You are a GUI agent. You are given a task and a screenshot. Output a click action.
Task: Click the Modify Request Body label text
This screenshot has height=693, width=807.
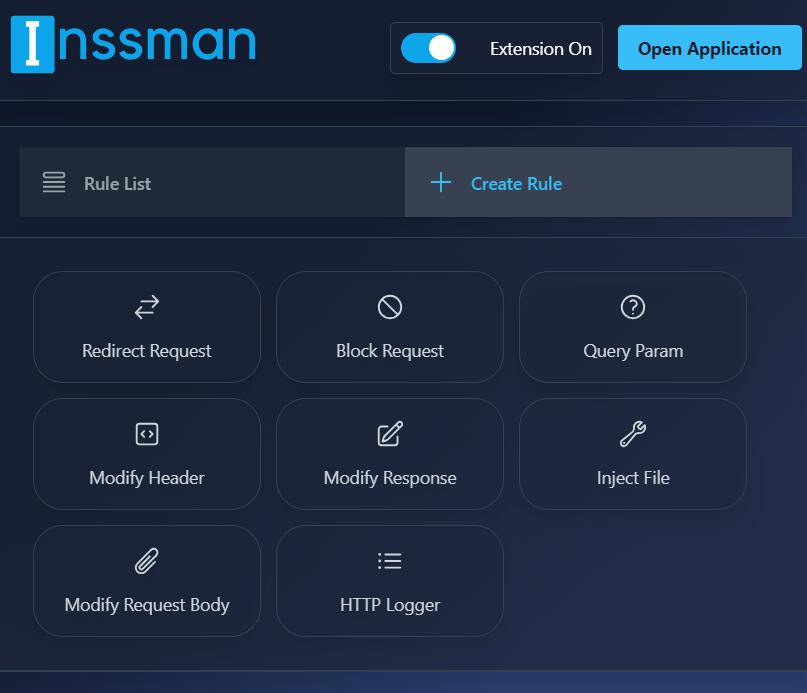147,605
